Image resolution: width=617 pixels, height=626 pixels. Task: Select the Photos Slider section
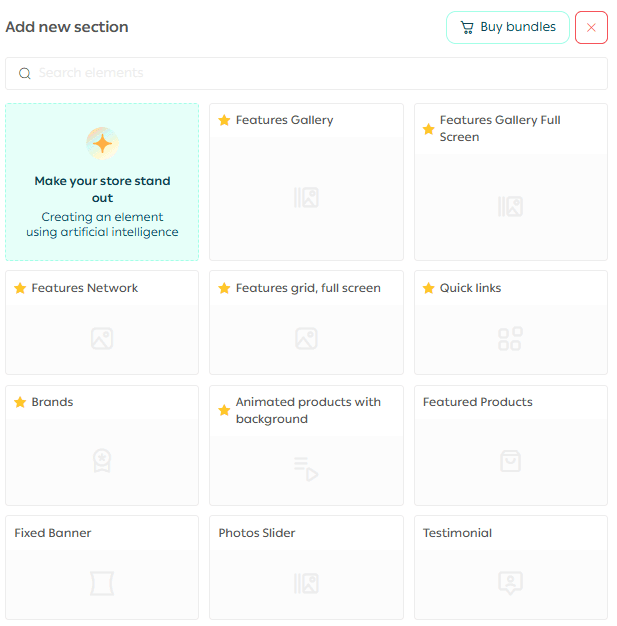(x=306, y=567)
